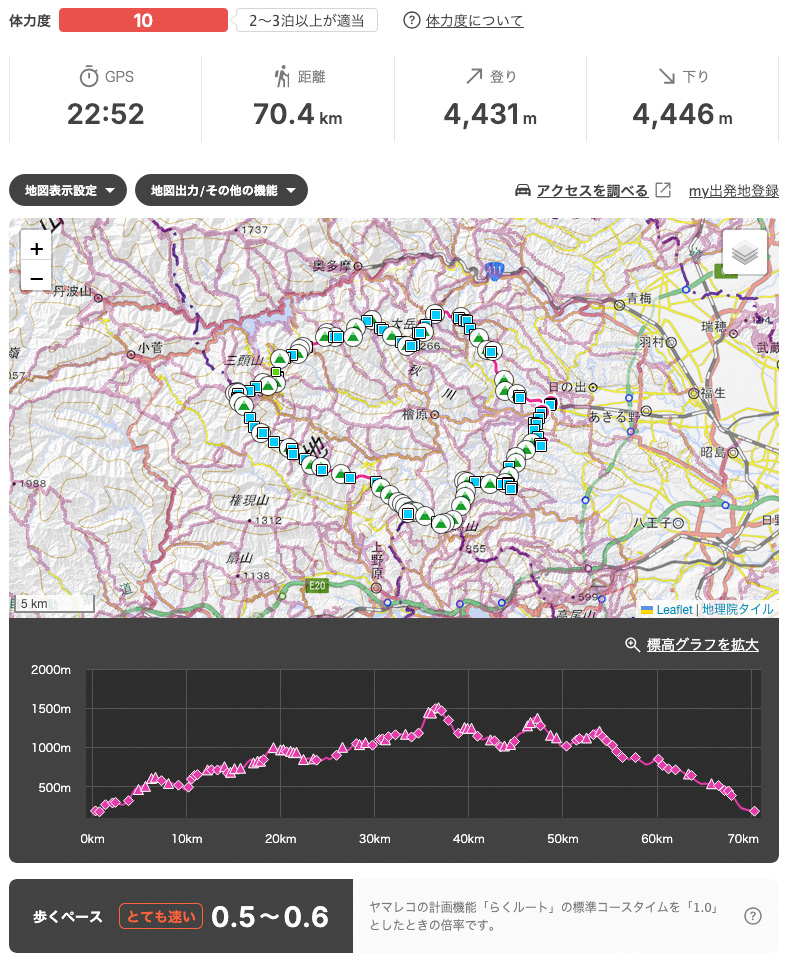Image resolution: width=790 pixels, height=961 pixels.
Task: Click the car icon for access info
Action: [x=521, y=190]
